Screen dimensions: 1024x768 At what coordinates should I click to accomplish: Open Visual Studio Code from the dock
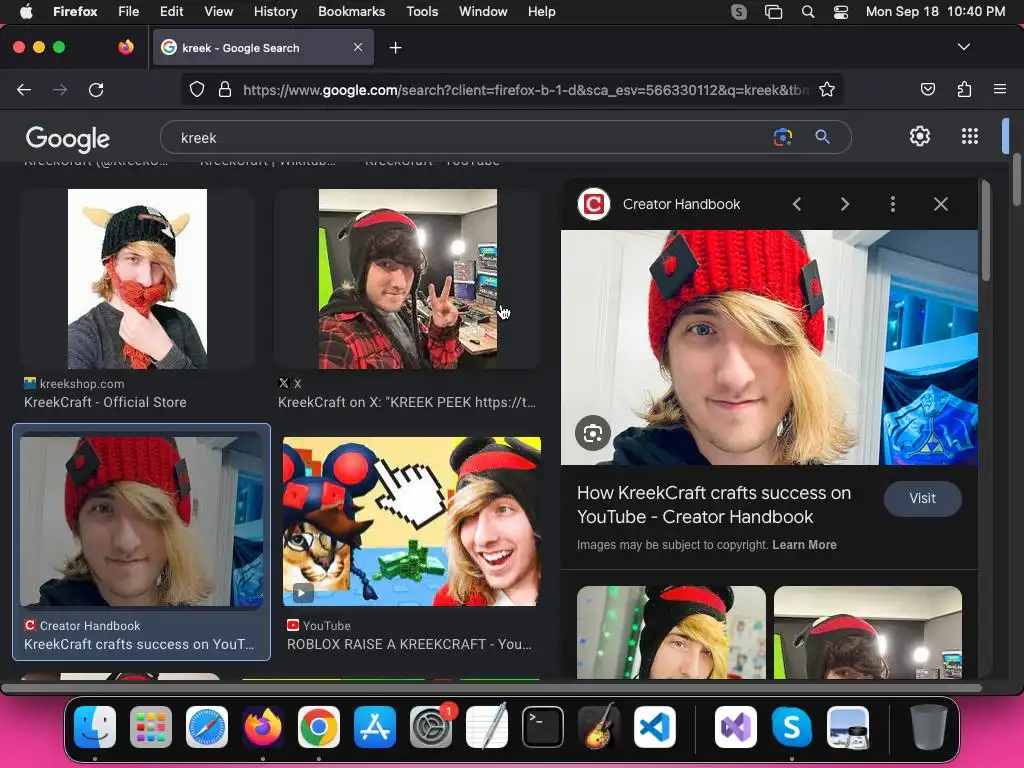pos(654,727)
